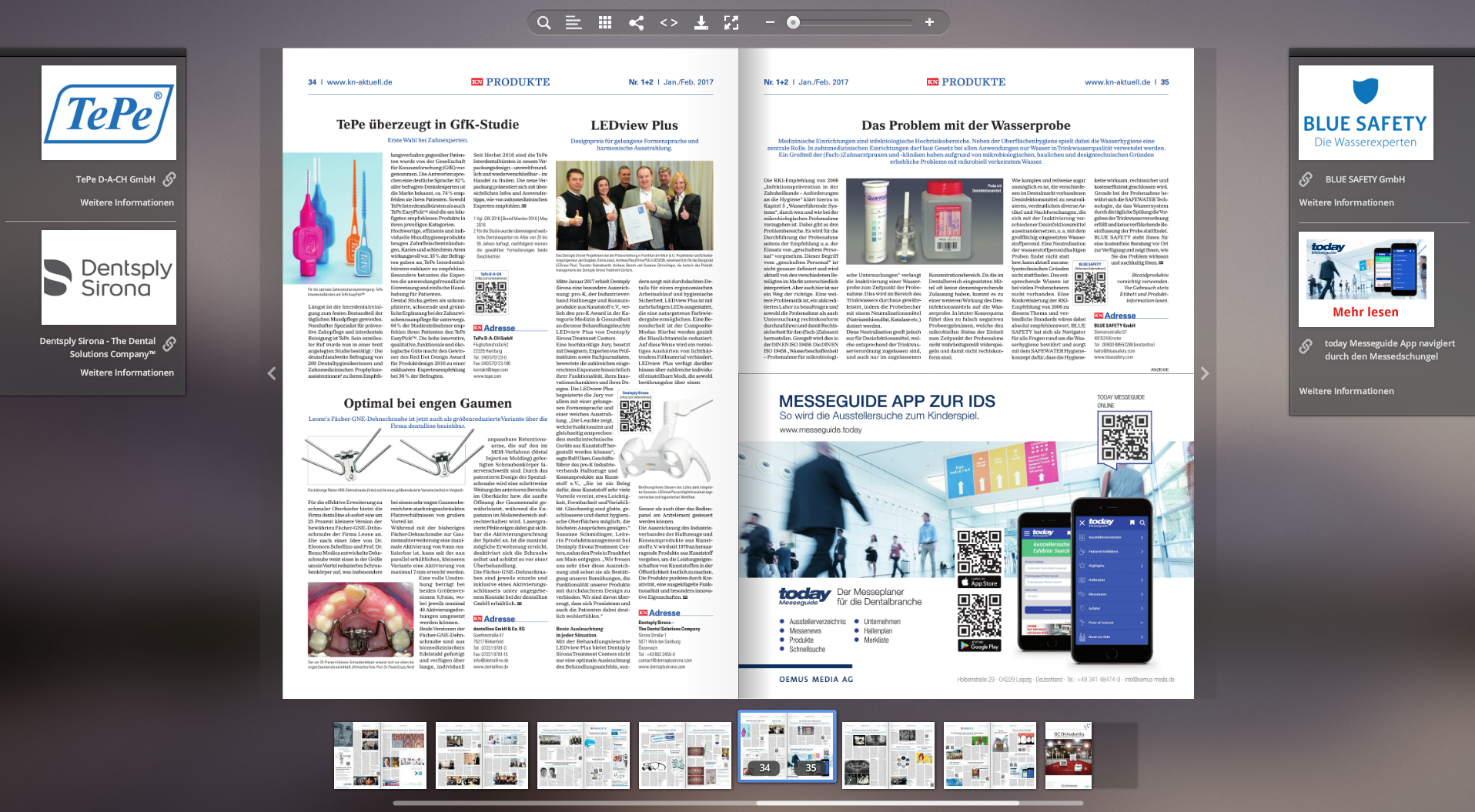
Task: Select the second page thumbnail in strip
Action: pos(482,755)
